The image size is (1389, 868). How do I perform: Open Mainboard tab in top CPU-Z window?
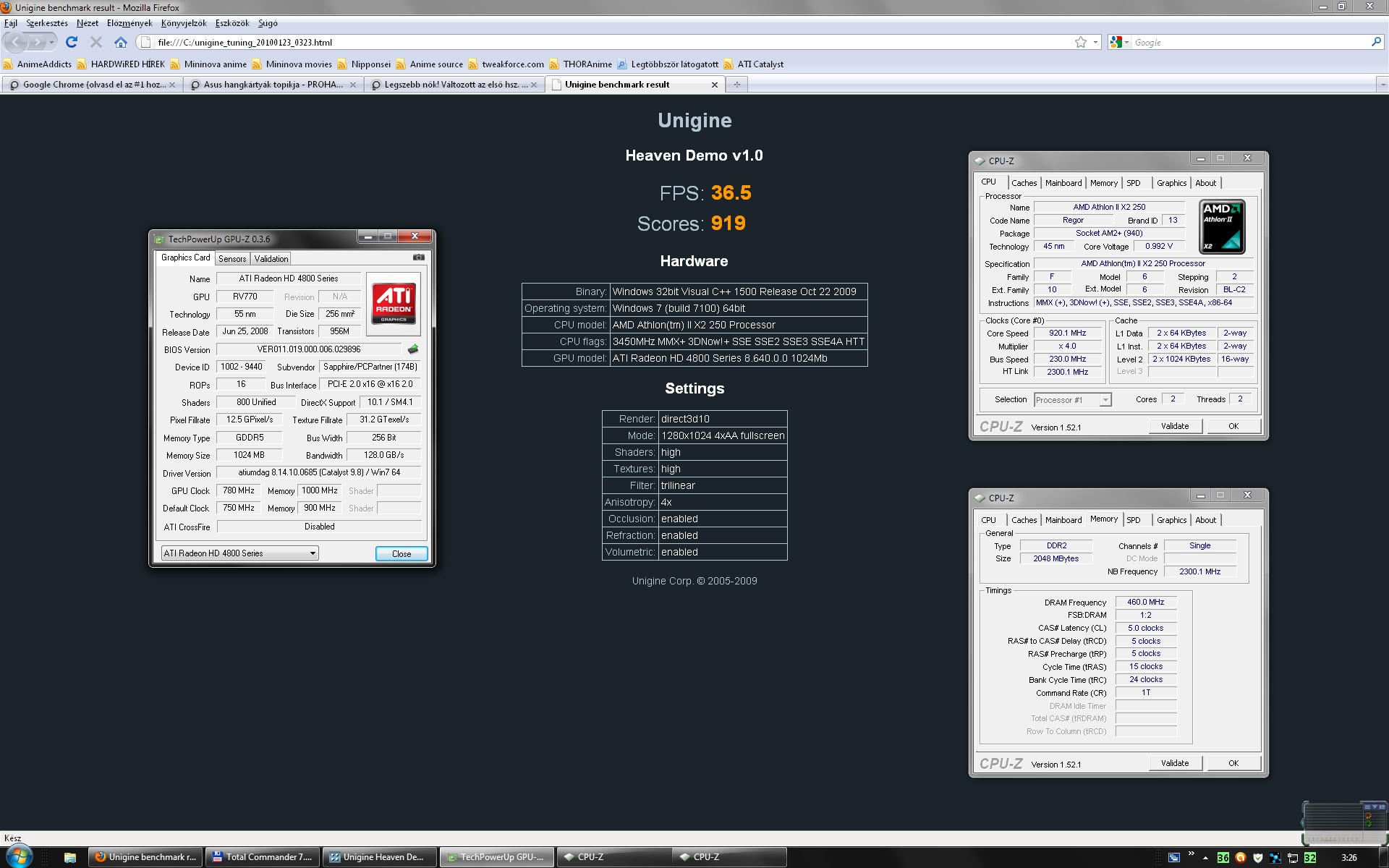(1063, 183)
